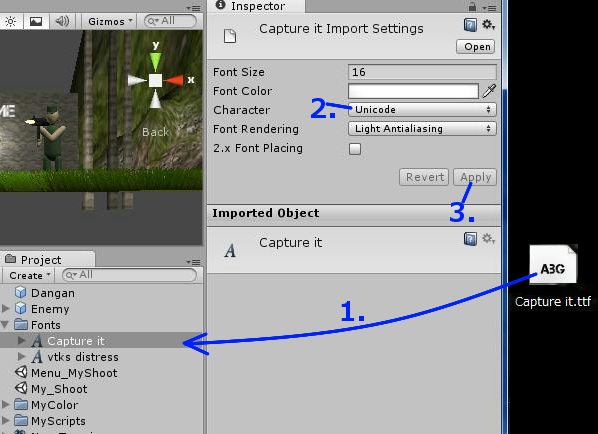Collapse the Fonts folder
598x434 pixels.
(5, 325)
